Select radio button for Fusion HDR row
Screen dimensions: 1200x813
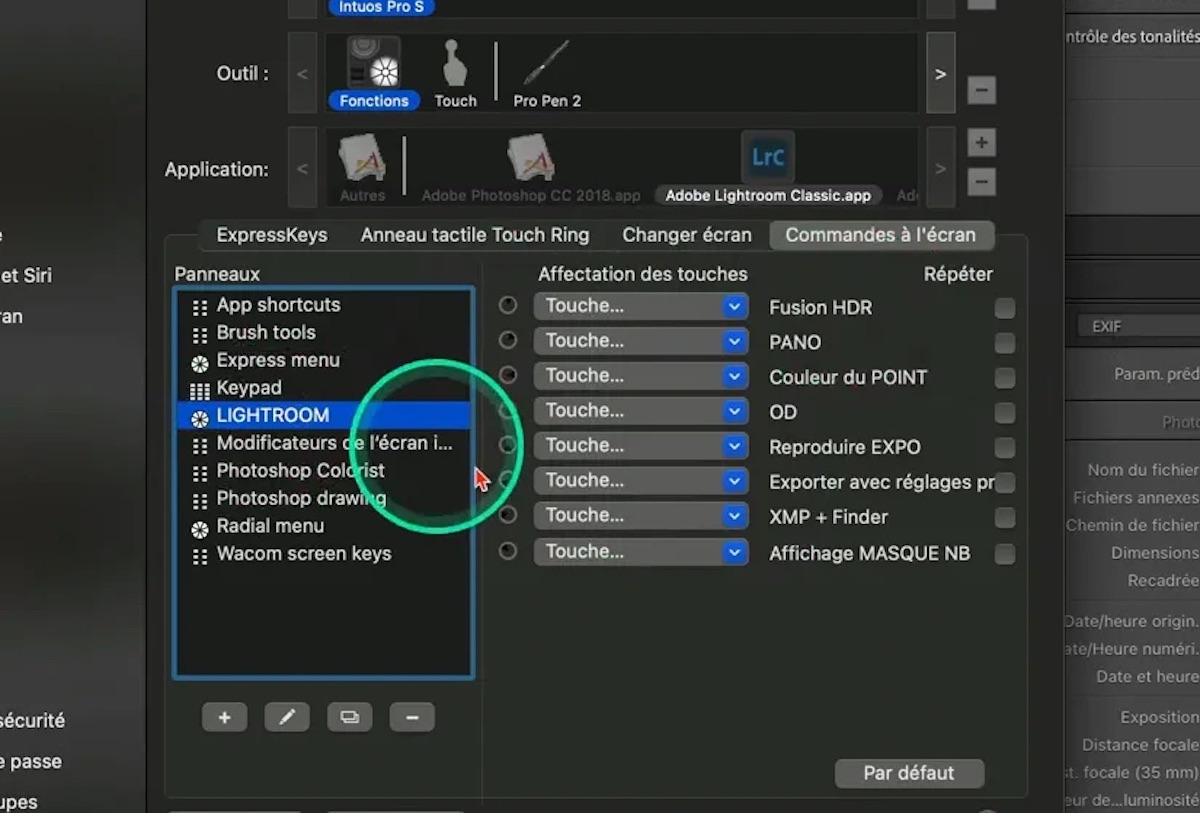[x=508, y=305]
